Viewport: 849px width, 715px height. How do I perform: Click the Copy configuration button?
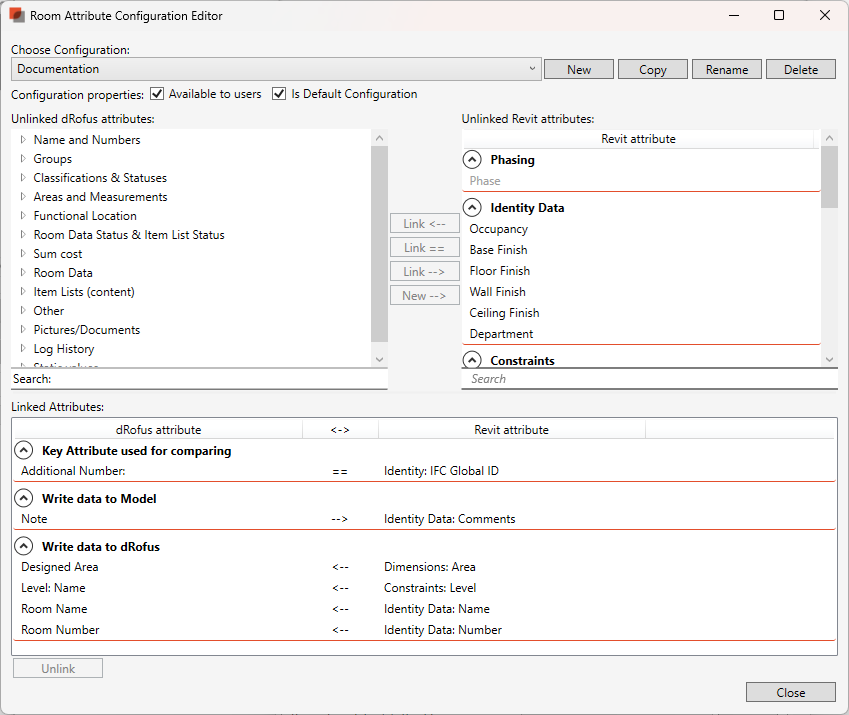(x=653, y=70)
